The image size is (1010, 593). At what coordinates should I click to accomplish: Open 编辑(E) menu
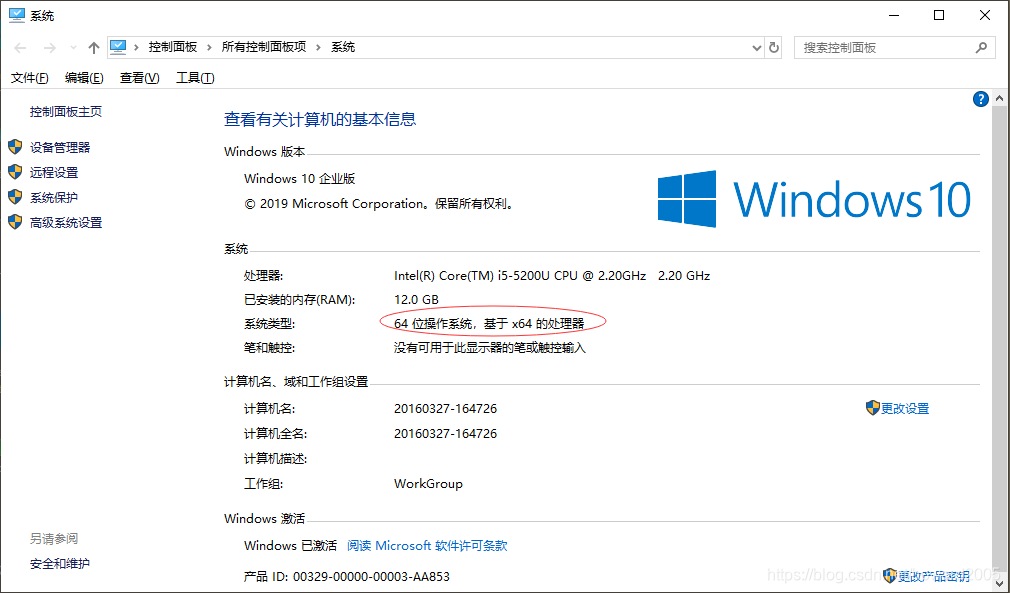tap(84, 78)
